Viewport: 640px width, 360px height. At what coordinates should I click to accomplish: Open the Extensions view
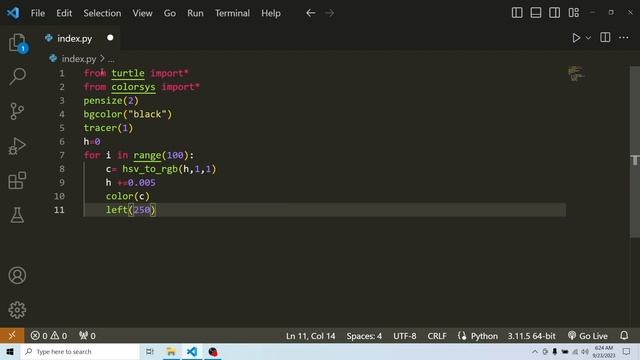tap(17, 180)
